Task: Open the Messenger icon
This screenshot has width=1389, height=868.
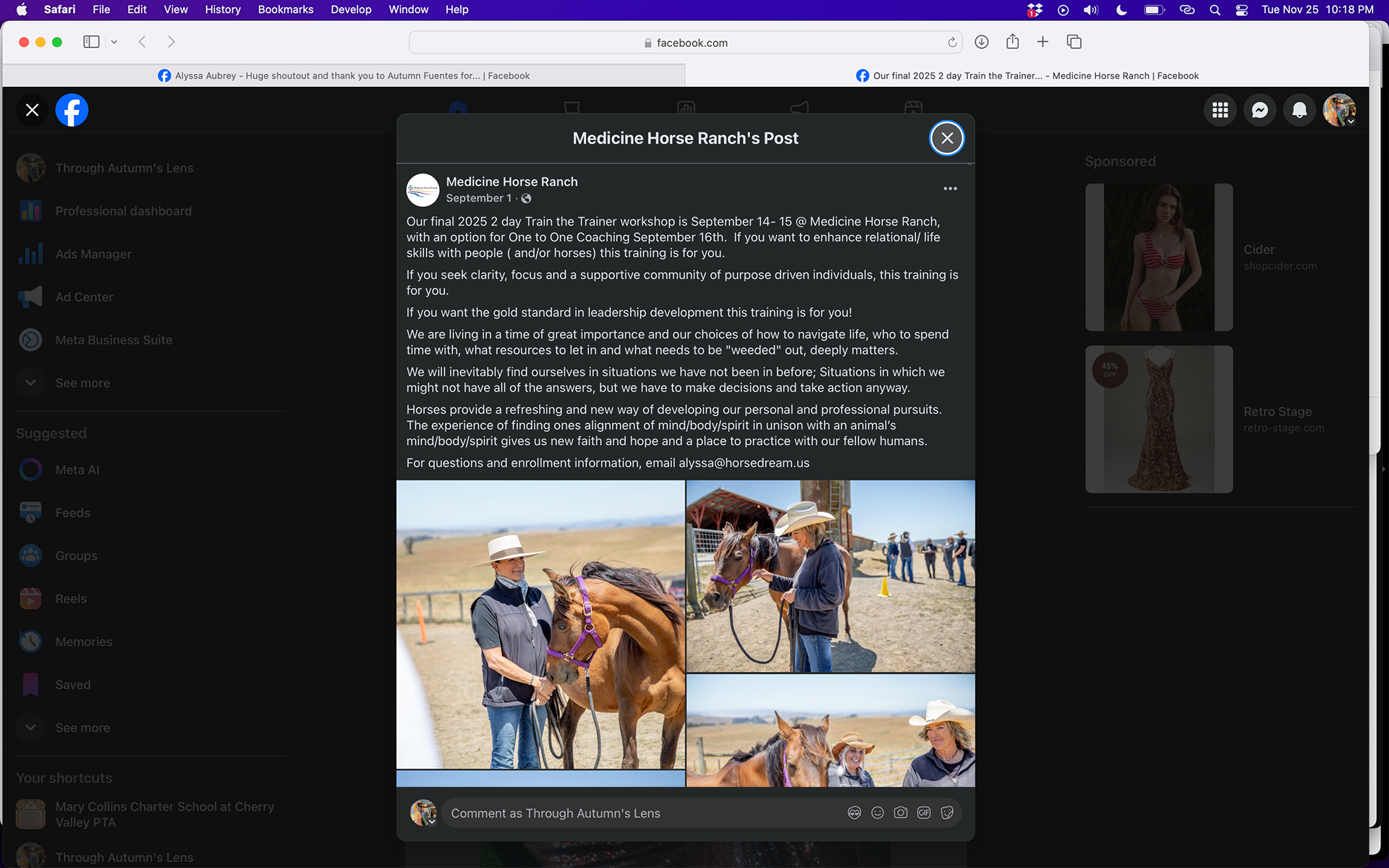Action: [1260, 110]
